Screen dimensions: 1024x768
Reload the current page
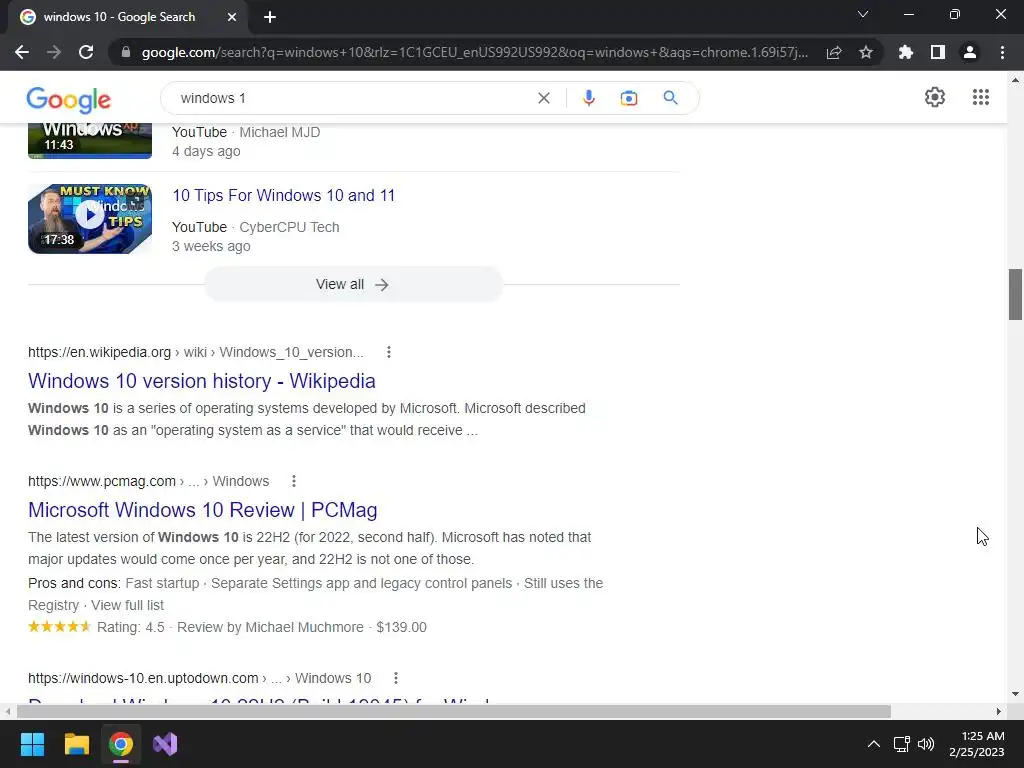[86, 52]
